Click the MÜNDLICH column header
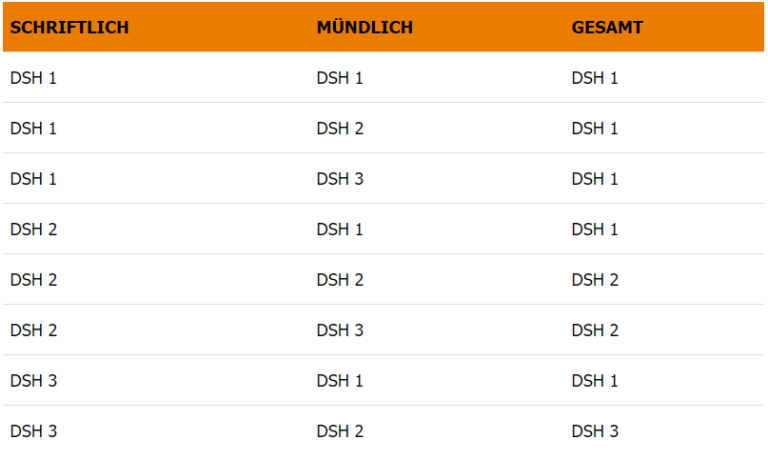 (x=364, y=28)
